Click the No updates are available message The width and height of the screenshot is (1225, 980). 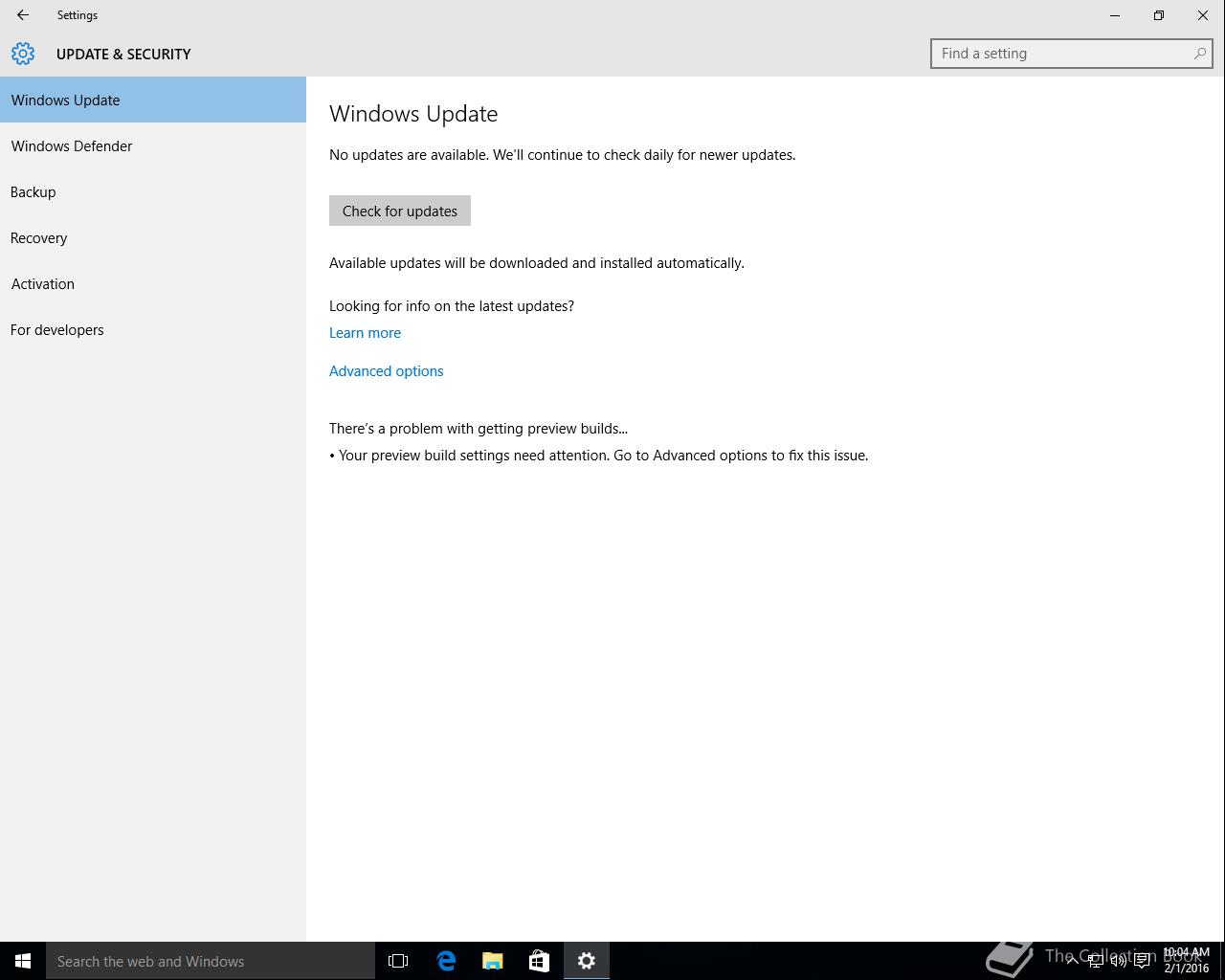563,155
